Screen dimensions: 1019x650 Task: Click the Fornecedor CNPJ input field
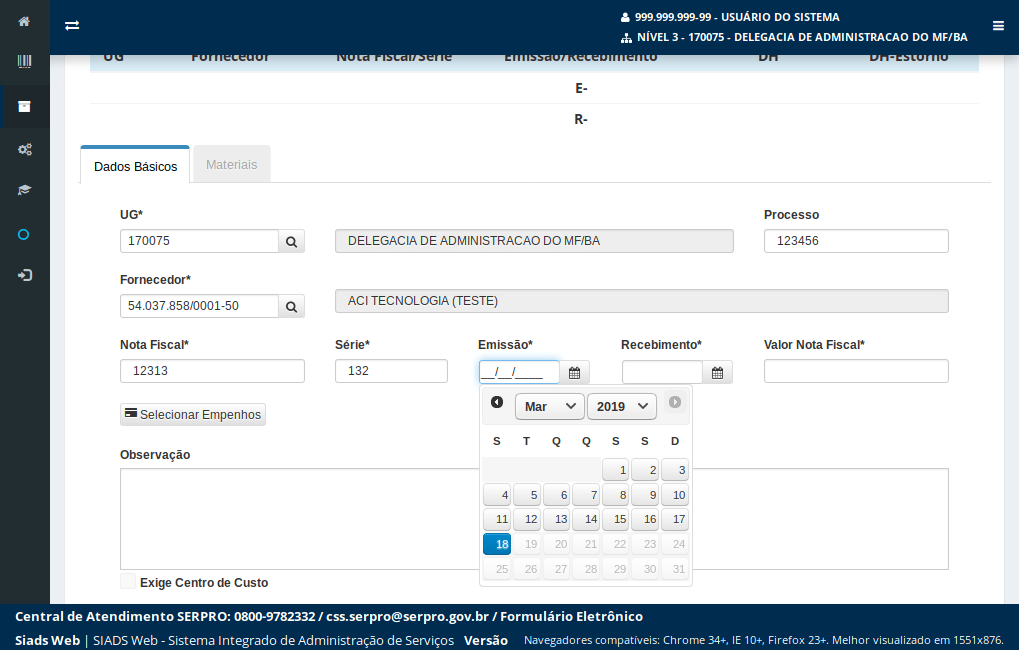[200, 306]
